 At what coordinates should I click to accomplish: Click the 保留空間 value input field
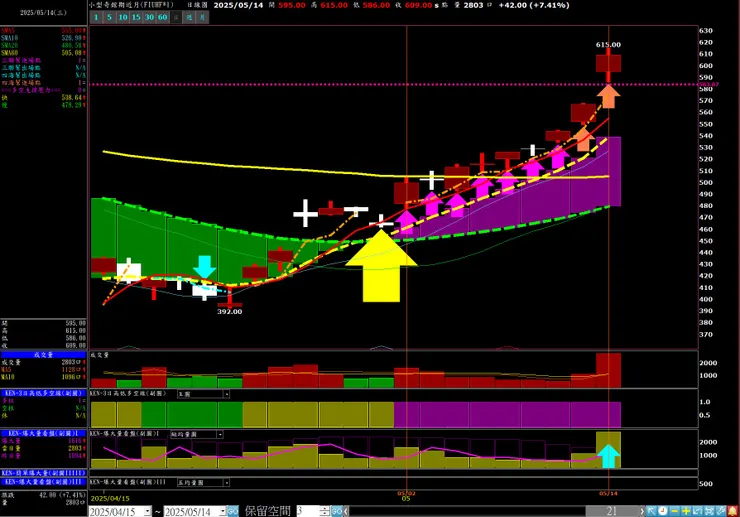(307, 511)
